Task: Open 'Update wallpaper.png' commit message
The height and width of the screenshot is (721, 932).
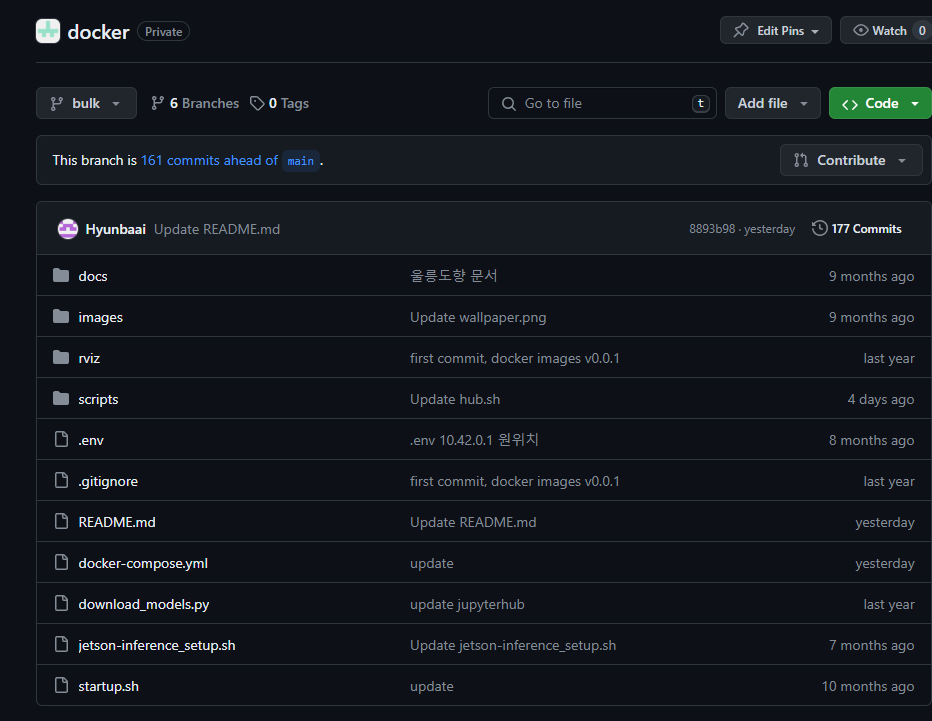Action: coord(478,317)
